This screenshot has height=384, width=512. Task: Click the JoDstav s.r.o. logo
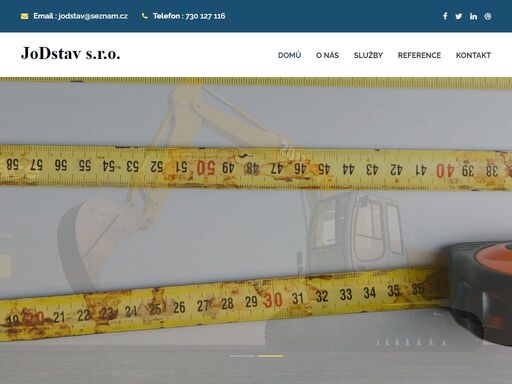click(70, 54)
